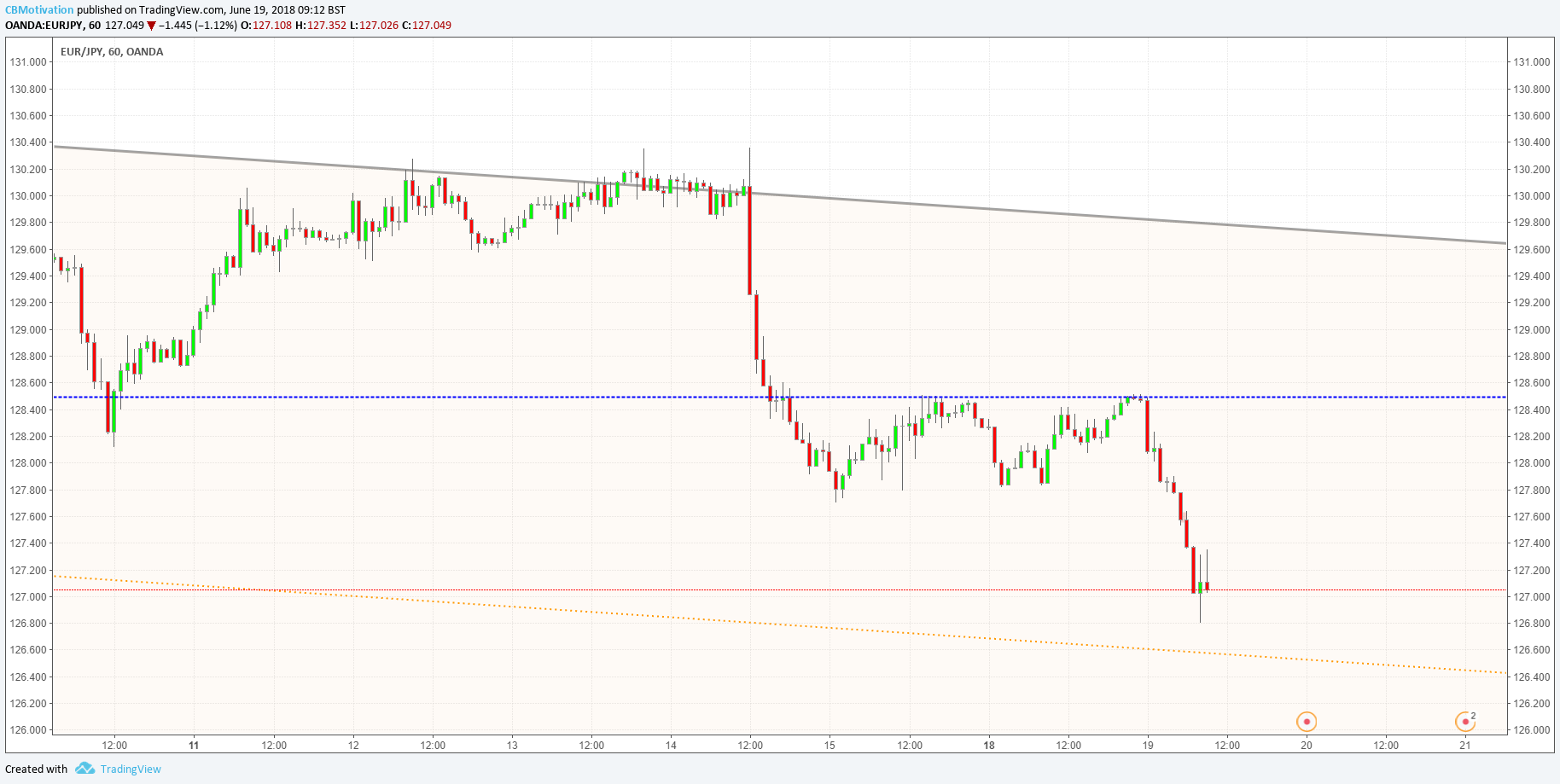Click '126.400' on the right price axis
Image resolution: width=1560 pixels, height=784 pixels.
(x=1532, y=677)
